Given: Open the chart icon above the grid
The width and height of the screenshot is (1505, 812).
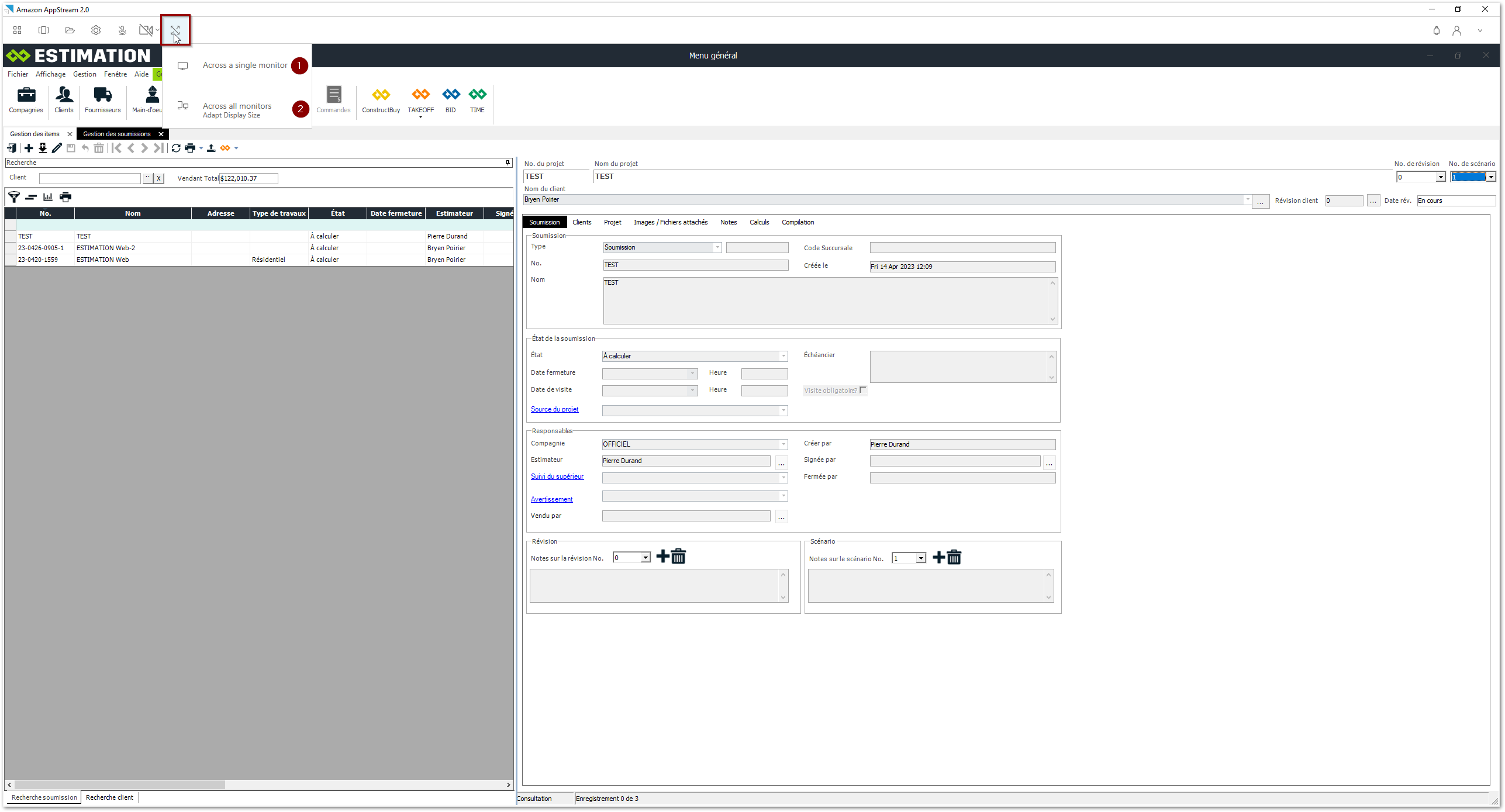Looking at the screenshot, I should (x=48, y=198).
